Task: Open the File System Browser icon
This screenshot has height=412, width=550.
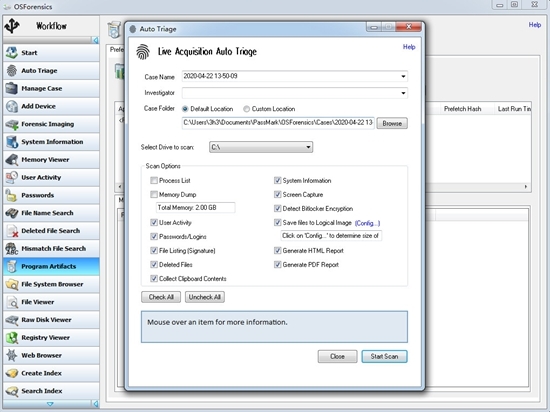Action: tap(12, 284)
